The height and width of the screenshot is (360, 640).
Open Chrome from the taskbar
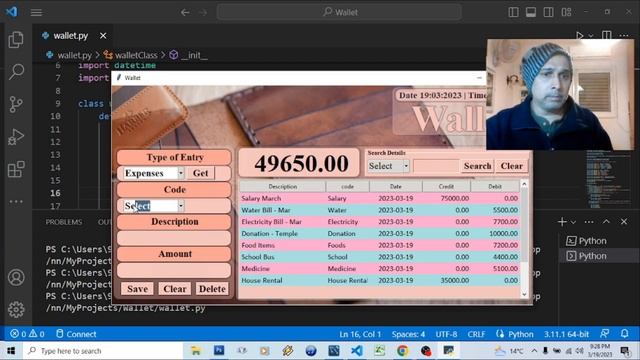[x=402, y=351]
